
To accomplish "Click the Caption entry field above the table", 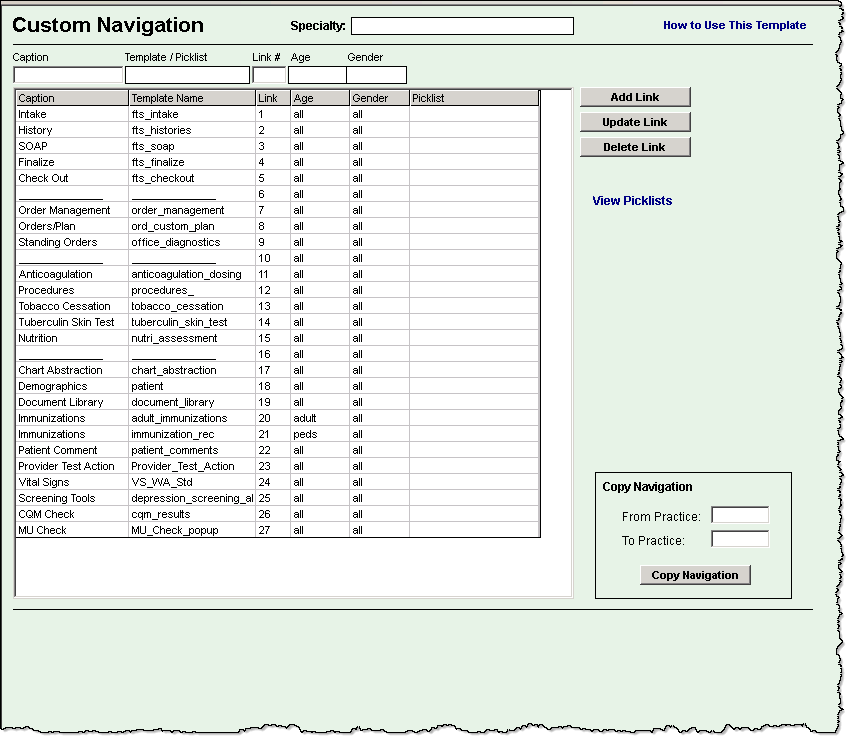I will point(68,75).
